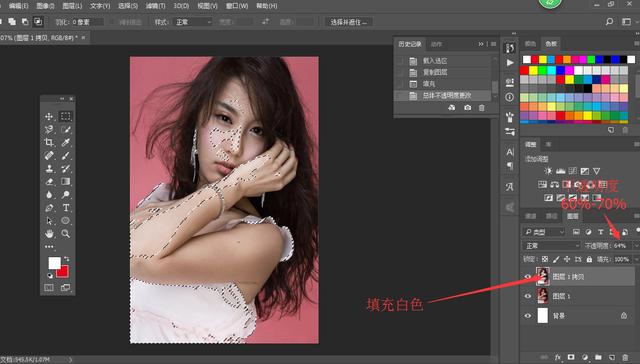Select the Rectangular Marquee tool
Viewport: 640px width, 364px height.
pos(65,117)
